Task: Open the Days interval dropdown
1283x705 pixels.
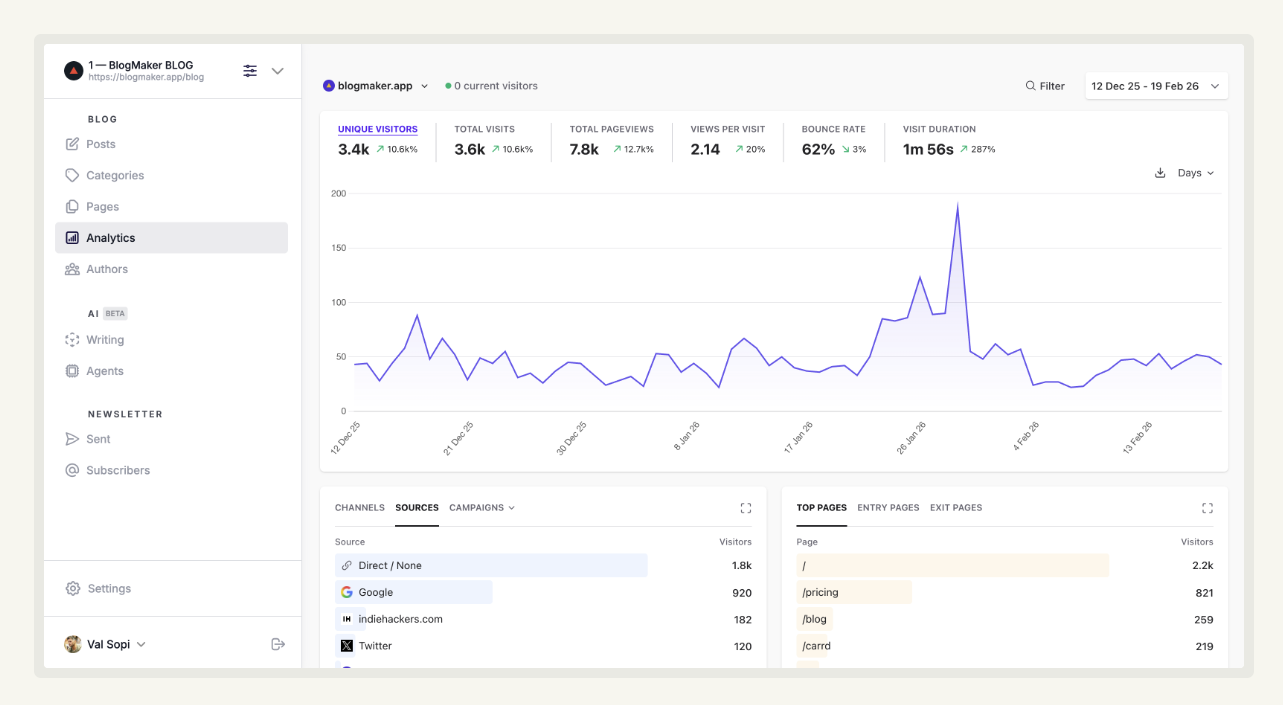Action: pyautogui.click(x=1195, y=173)
